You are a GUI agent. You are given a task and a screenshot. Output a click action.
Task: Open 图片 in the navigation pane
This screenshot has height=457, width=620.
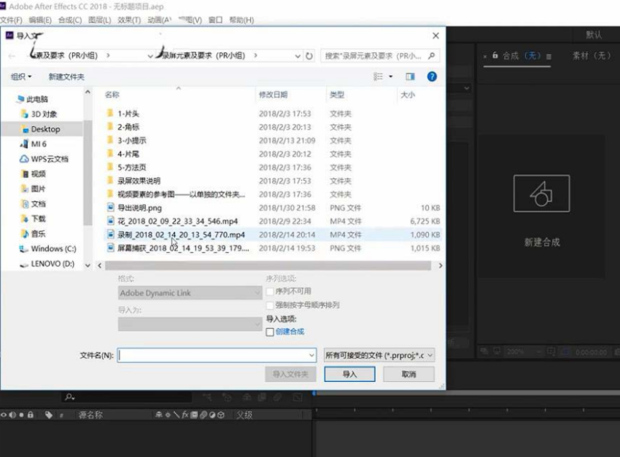tap(33, 189)
